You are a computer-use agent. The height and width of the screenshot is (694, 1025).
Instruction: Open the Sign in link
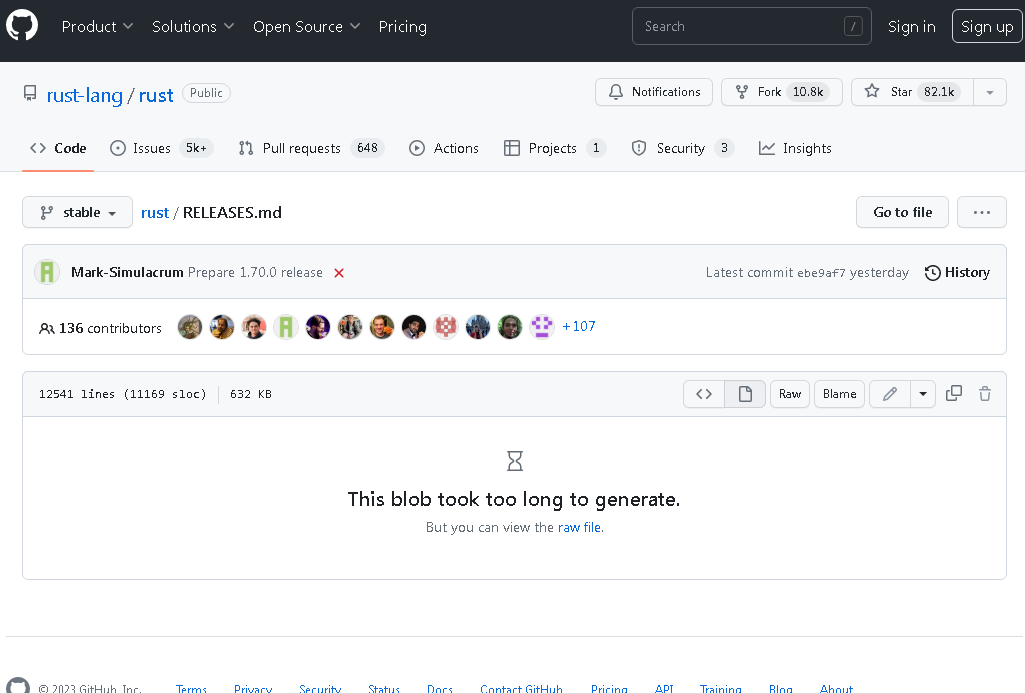(911, 27)
